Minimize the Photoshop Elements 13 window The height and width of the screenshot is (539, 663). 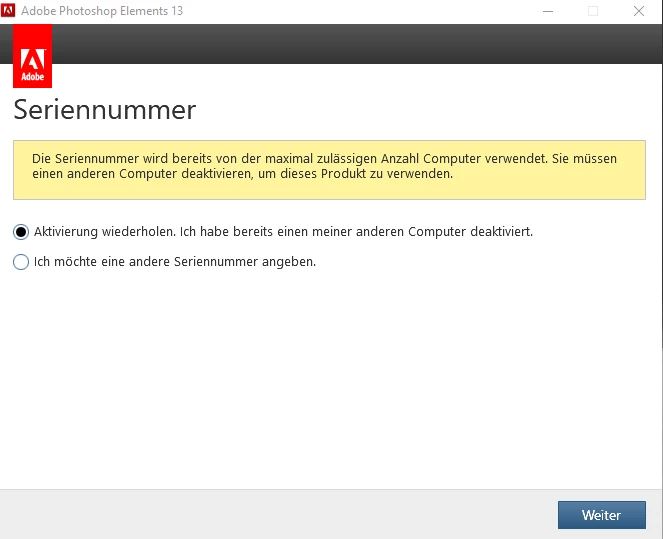548,11
